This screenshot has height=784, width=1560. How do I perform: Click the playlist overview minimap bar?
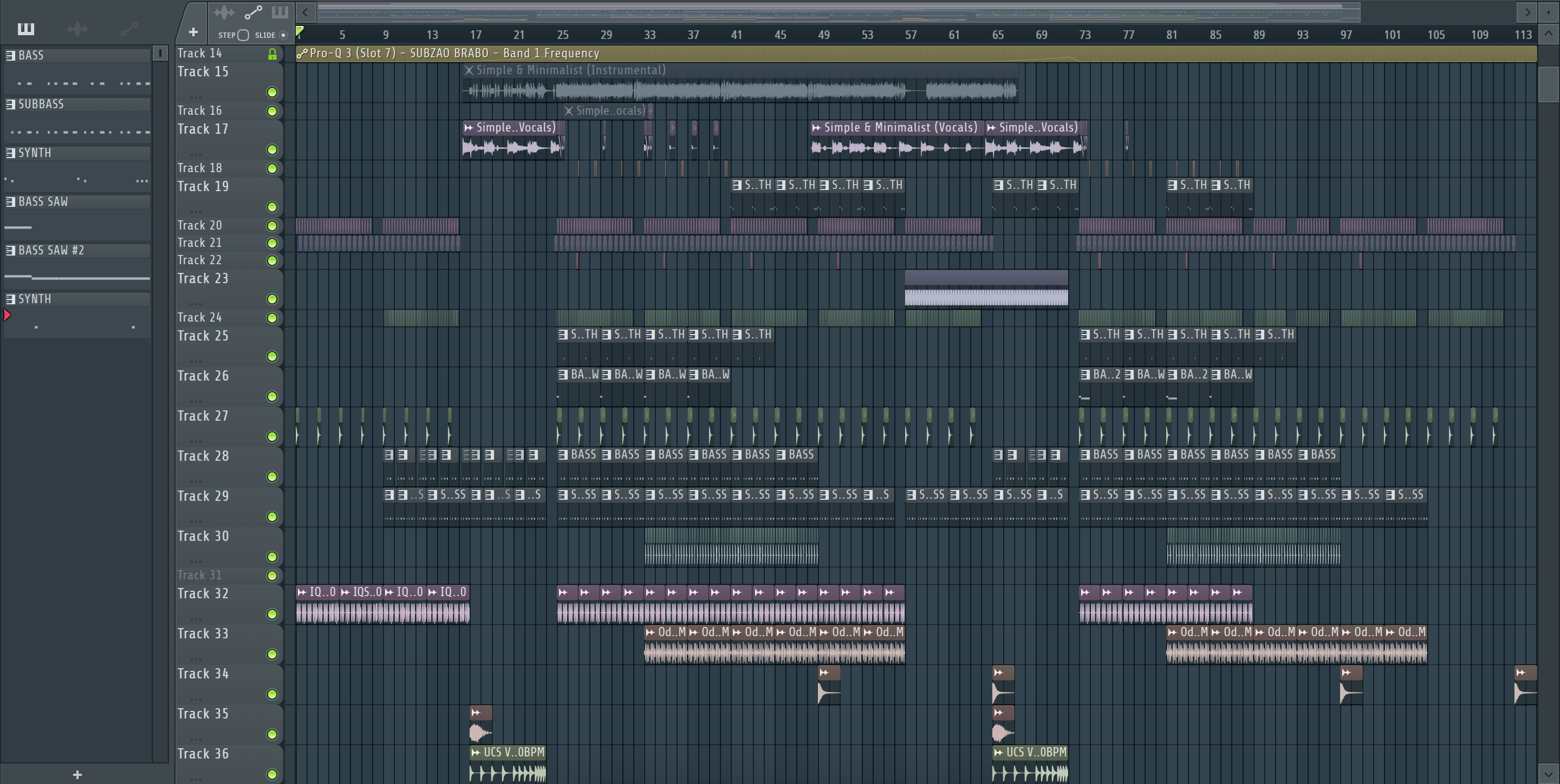pos(838,12)
